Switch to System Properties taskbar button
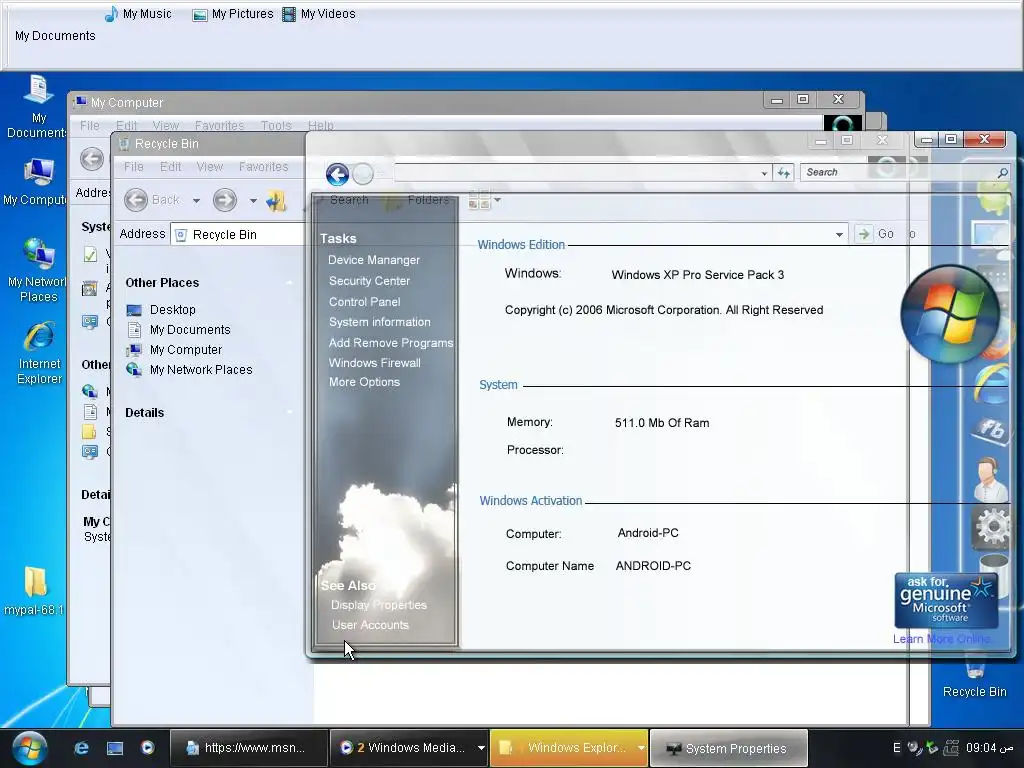This screenshot has width=1024, height=768. pyautogui.click(x=729, y=748)
